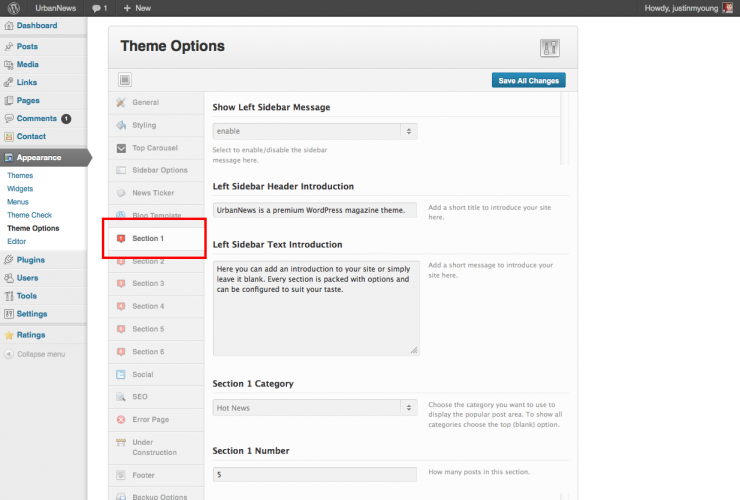The height and width of the screenshot is (500, 740).
Task: Click the tools icon in Theme Options header
Action: click(550, 48)
